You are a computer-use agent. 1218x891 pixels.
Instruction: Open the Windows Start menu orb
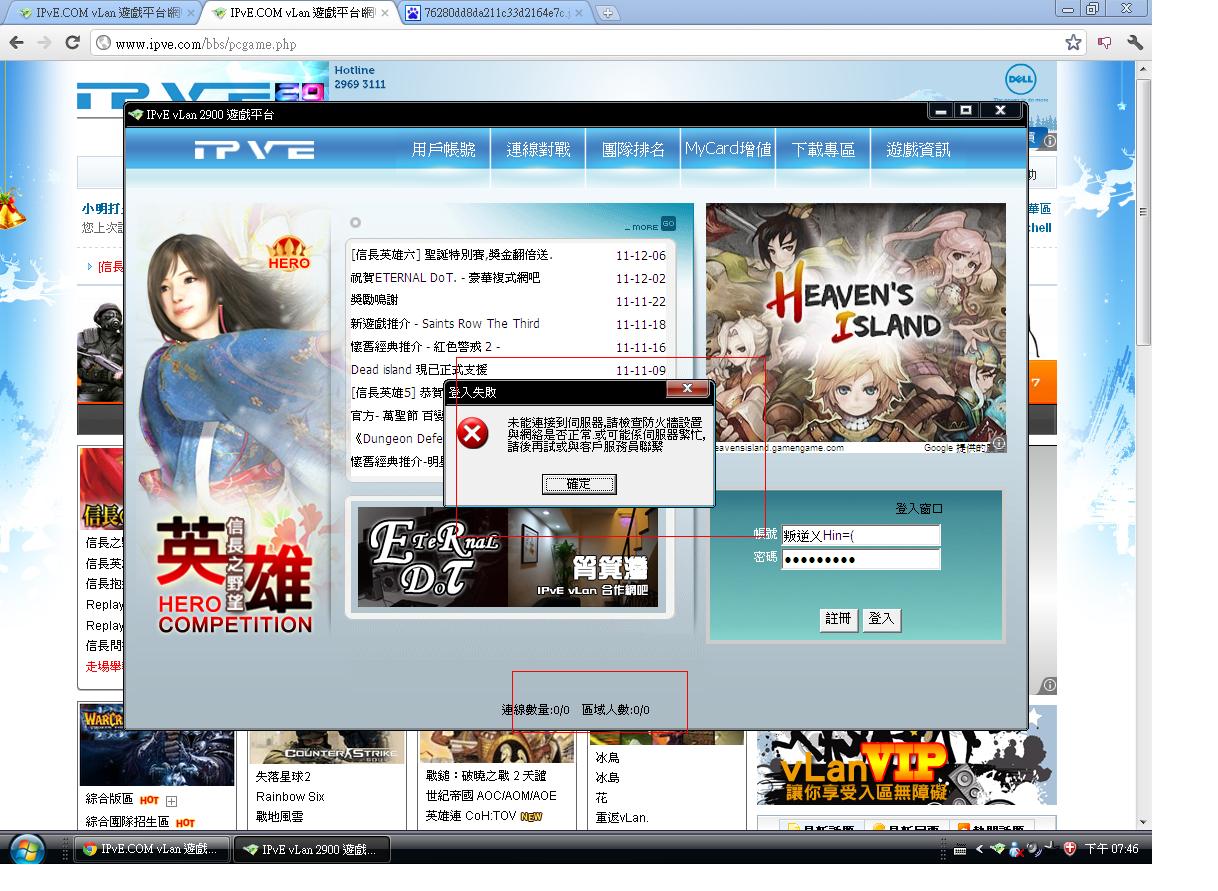pyautogui.click(x=27, y=850)
